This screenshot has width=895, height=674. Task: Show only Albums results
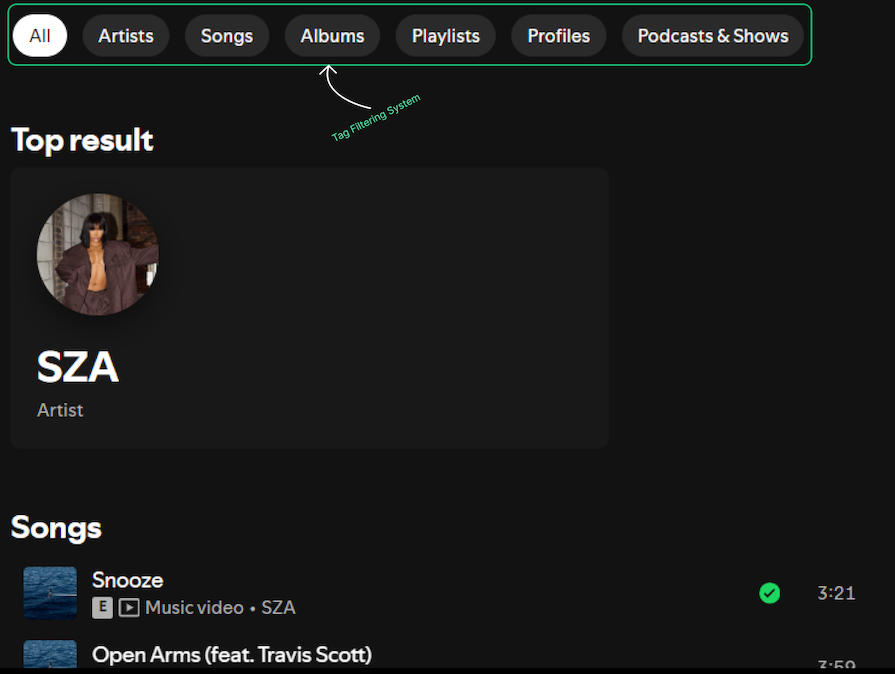coord(332,36)
